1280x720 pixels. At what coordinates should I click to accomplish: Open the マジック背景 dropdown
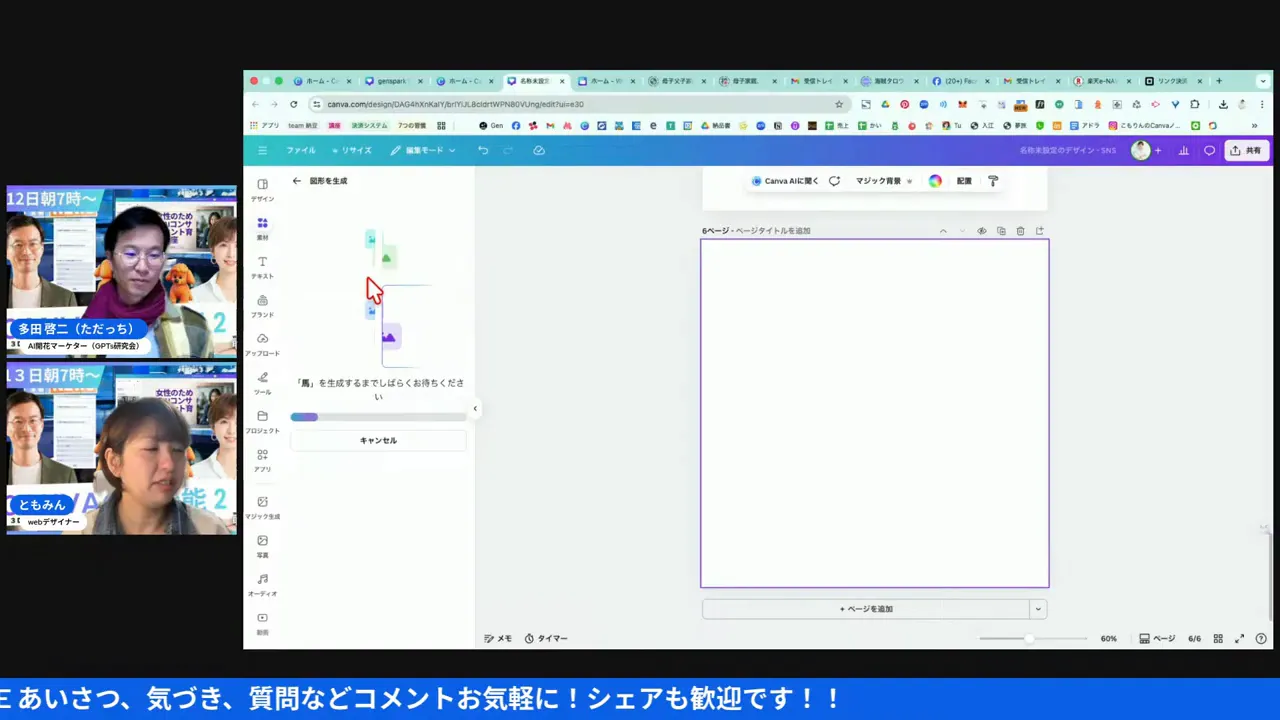(x=908, y=181)
